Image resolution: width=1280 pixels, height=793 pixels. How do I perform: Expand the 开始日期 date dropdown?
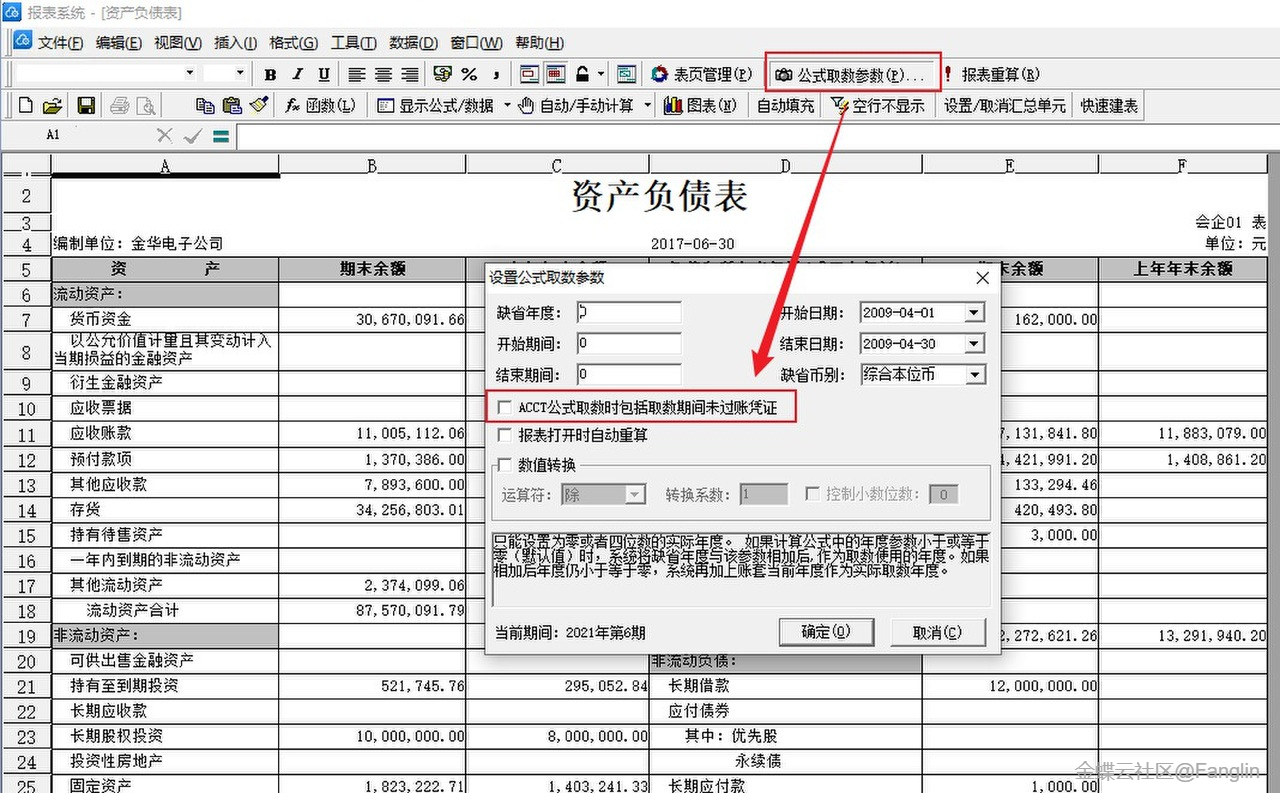click(x=974, y=313)
